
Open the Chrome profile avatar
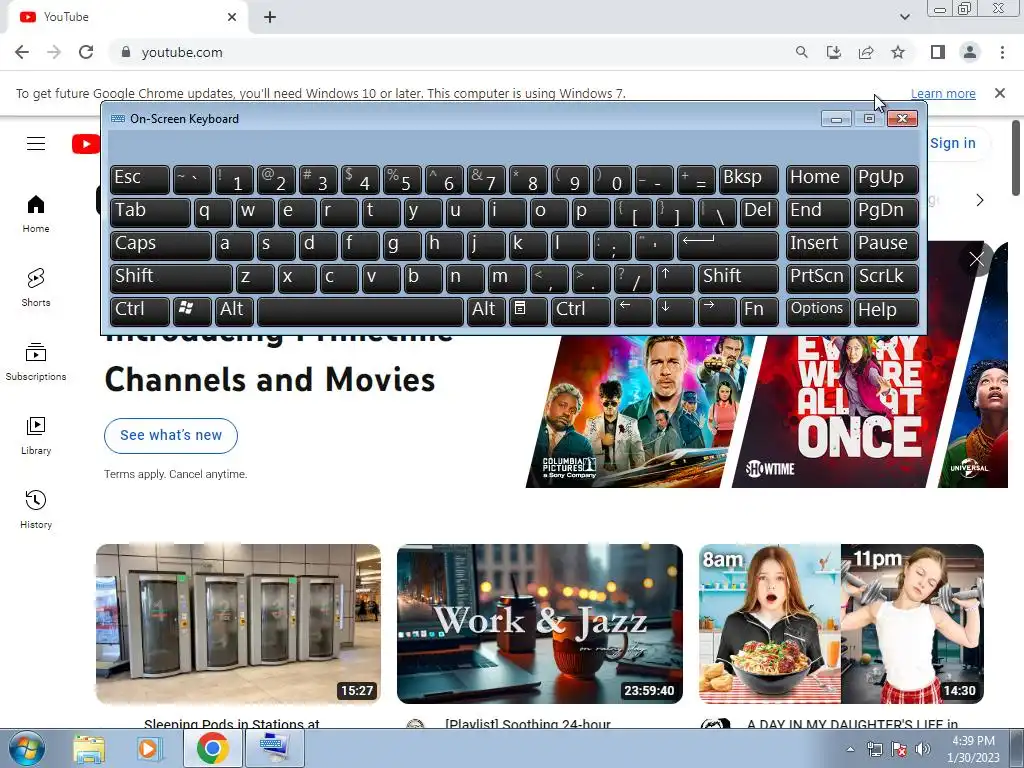pyautogui.click(x=970, y=52)
